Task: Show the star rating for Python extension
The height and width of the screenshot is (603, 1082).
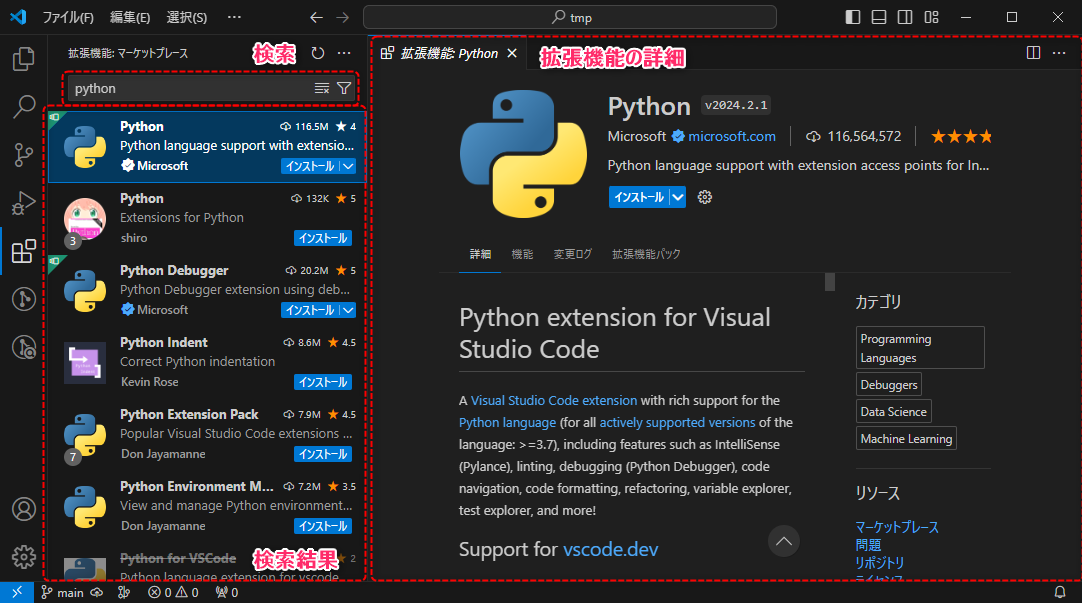Action: (961, 137)
